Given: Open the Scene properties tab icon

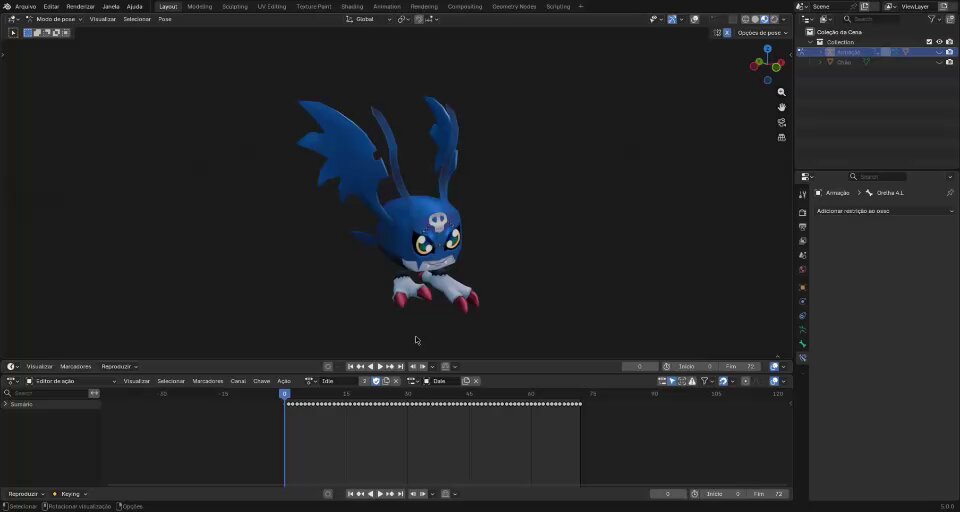Looking at the screenshot, I should coord(803,255).
